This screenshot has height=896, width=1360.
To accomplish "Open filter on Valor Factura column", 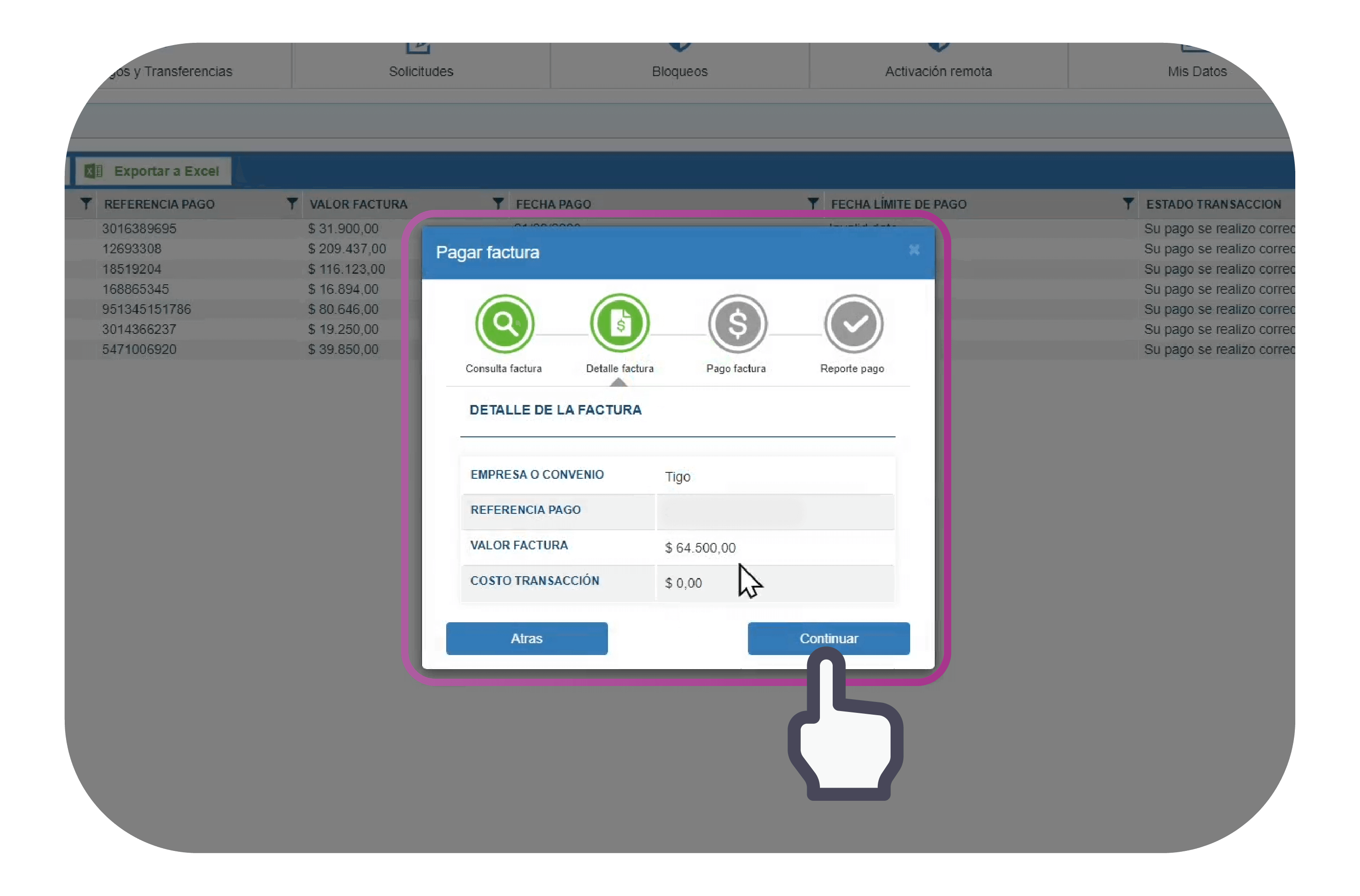I will (x=292, y=204).
